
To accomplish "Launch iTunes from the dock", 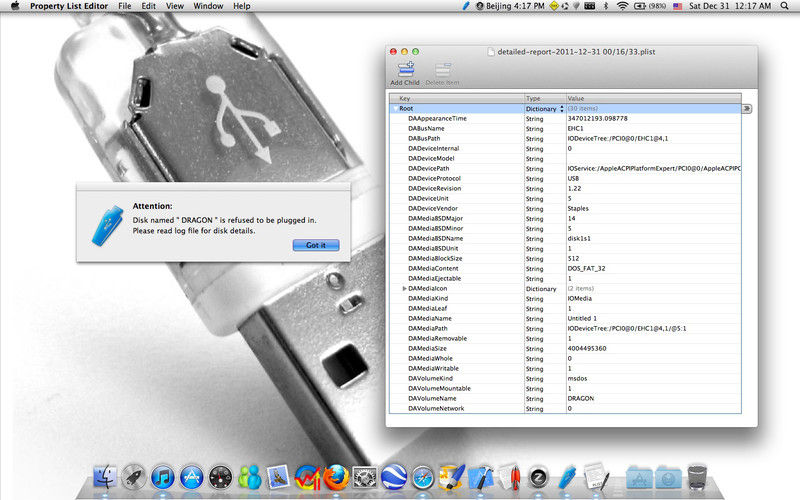I will tap(163, 478).
